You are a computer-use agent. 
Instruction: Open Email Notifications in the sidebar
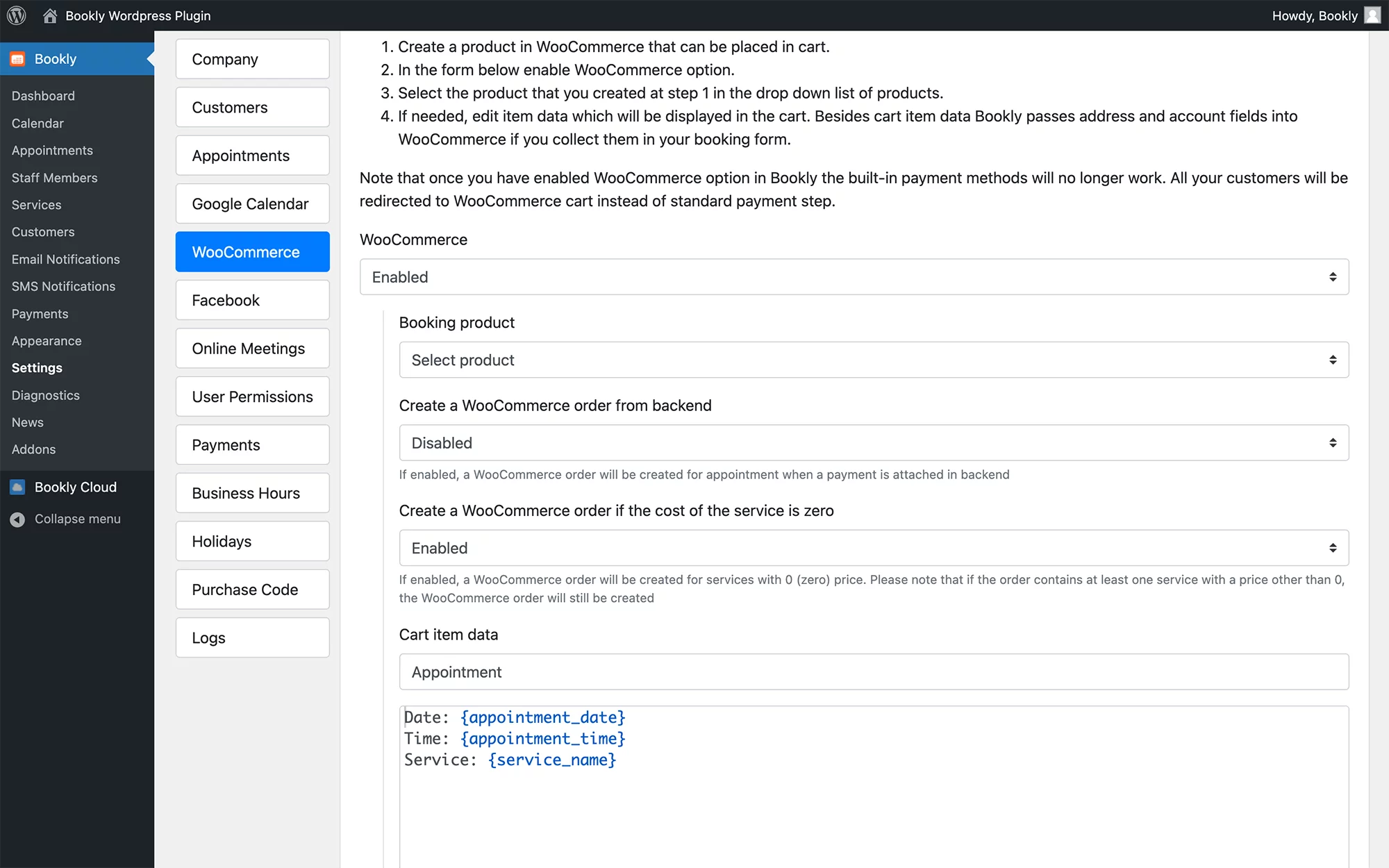(65, 259)
